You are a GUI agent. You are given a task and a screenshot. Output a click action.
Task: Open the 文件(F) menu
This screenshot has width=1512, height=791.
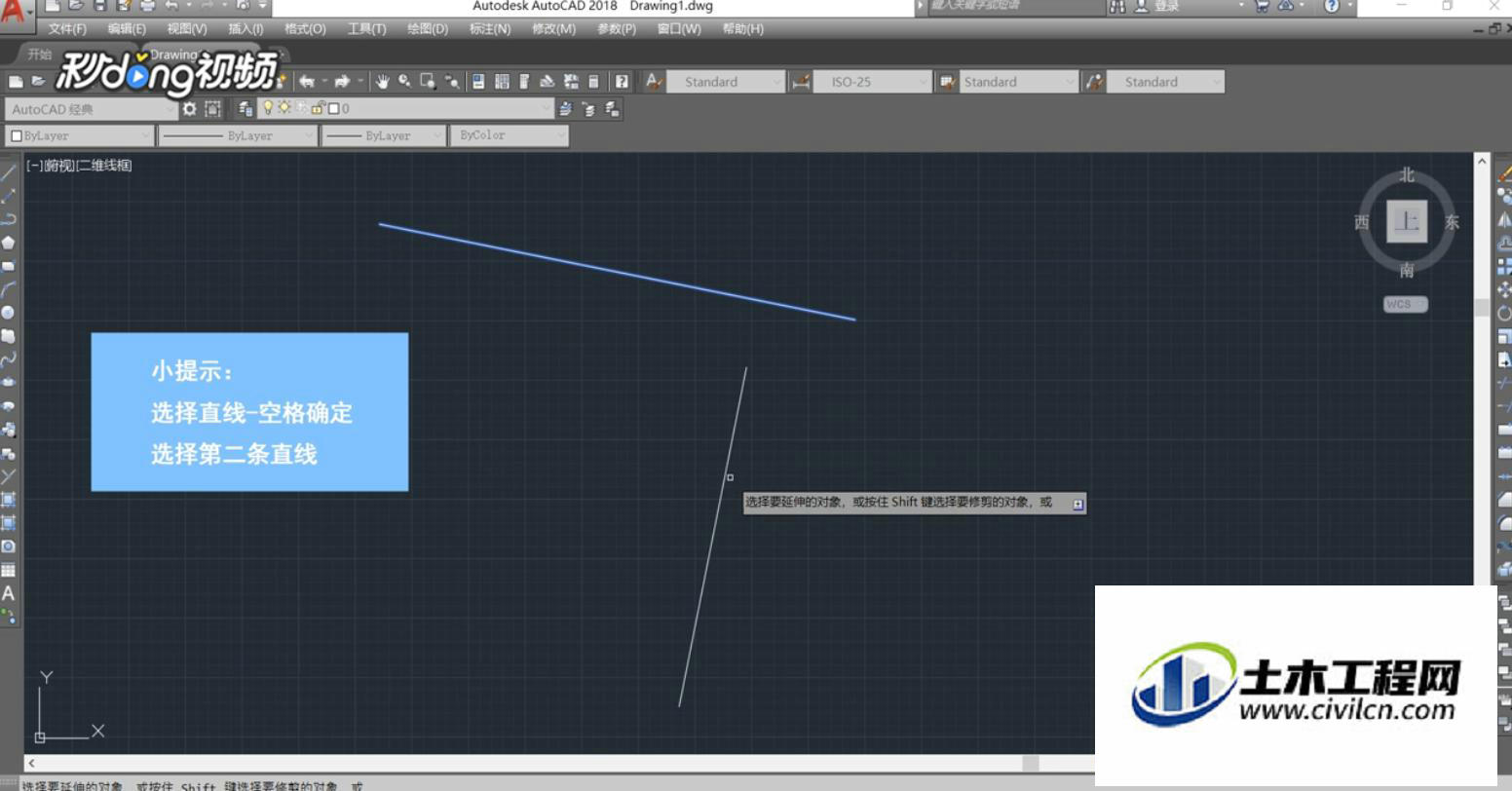pos(67,29)
